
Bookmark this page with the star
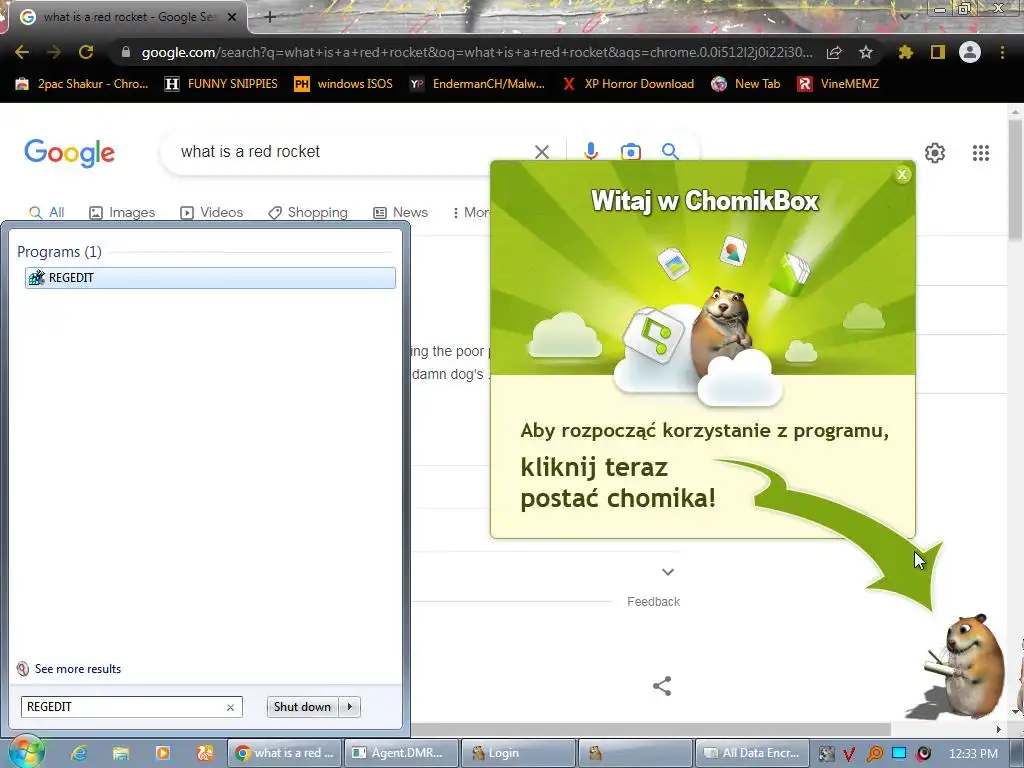pyautogui.click(x=866, y=52)
